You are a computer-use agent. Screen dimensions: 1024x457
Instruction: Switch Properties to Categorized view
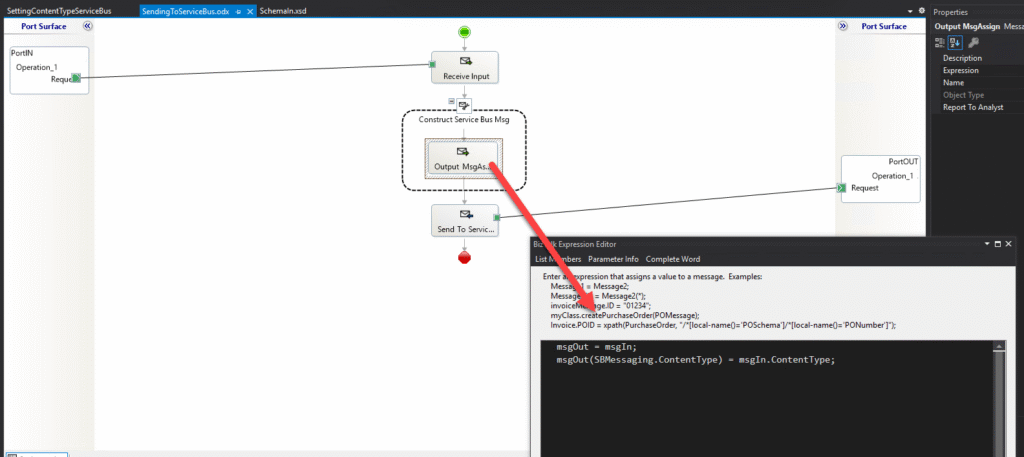point(940,42)
